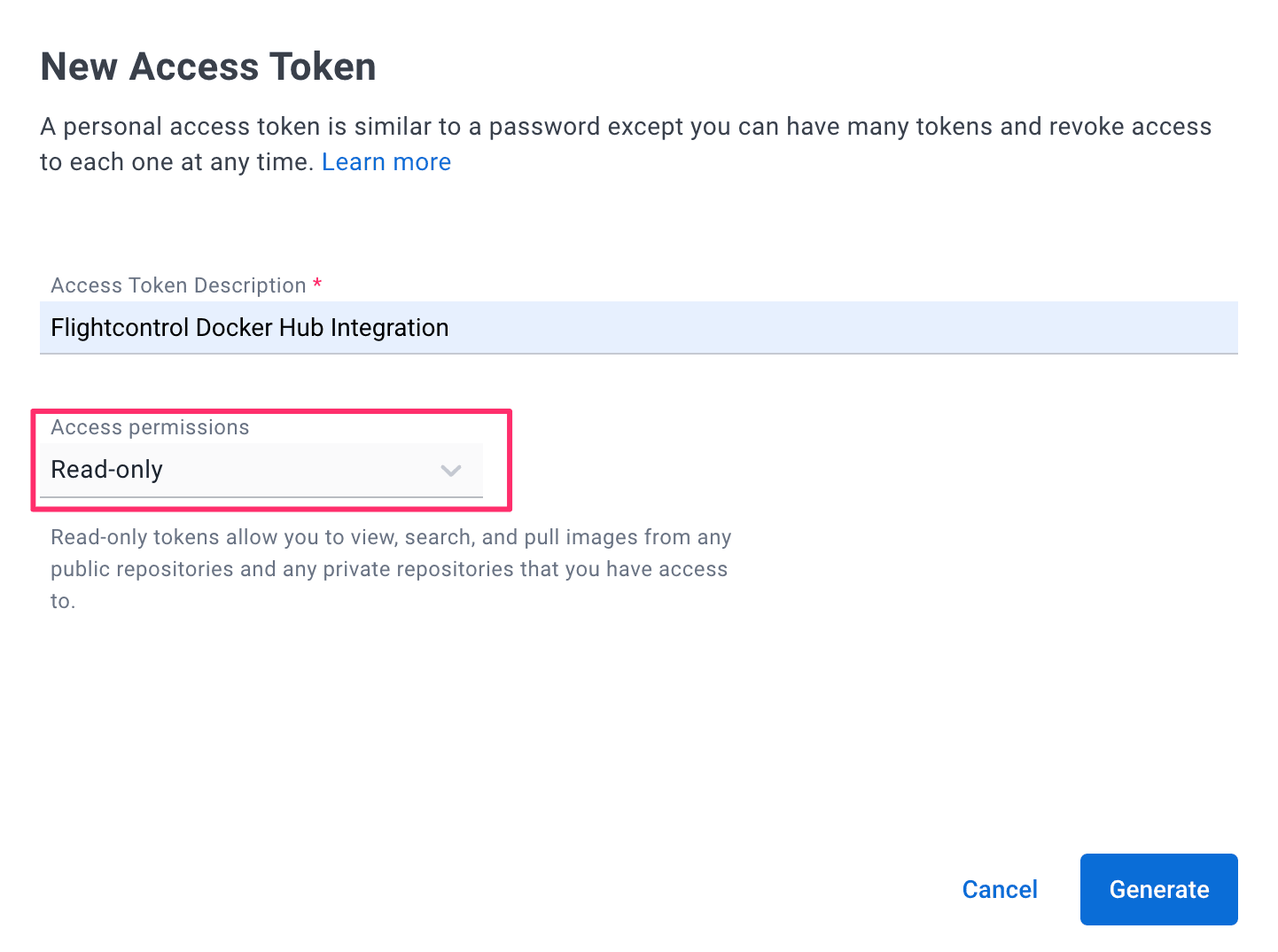Open the Read-only permissions combo box
Screen dimensions: 1278x952
pos(261,470)
